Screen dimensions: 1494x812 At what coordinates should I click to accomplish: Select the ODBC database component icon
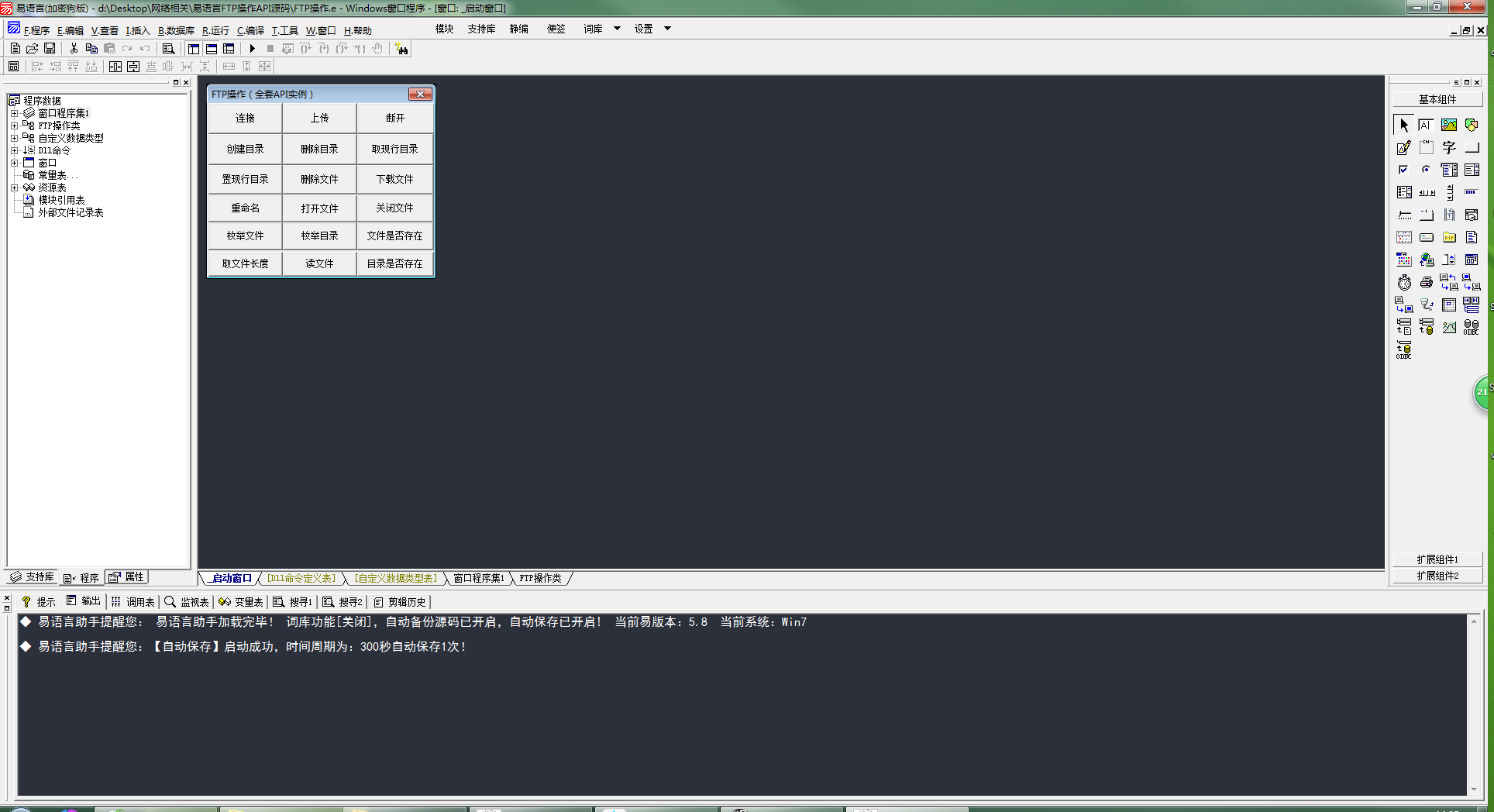1470,327
